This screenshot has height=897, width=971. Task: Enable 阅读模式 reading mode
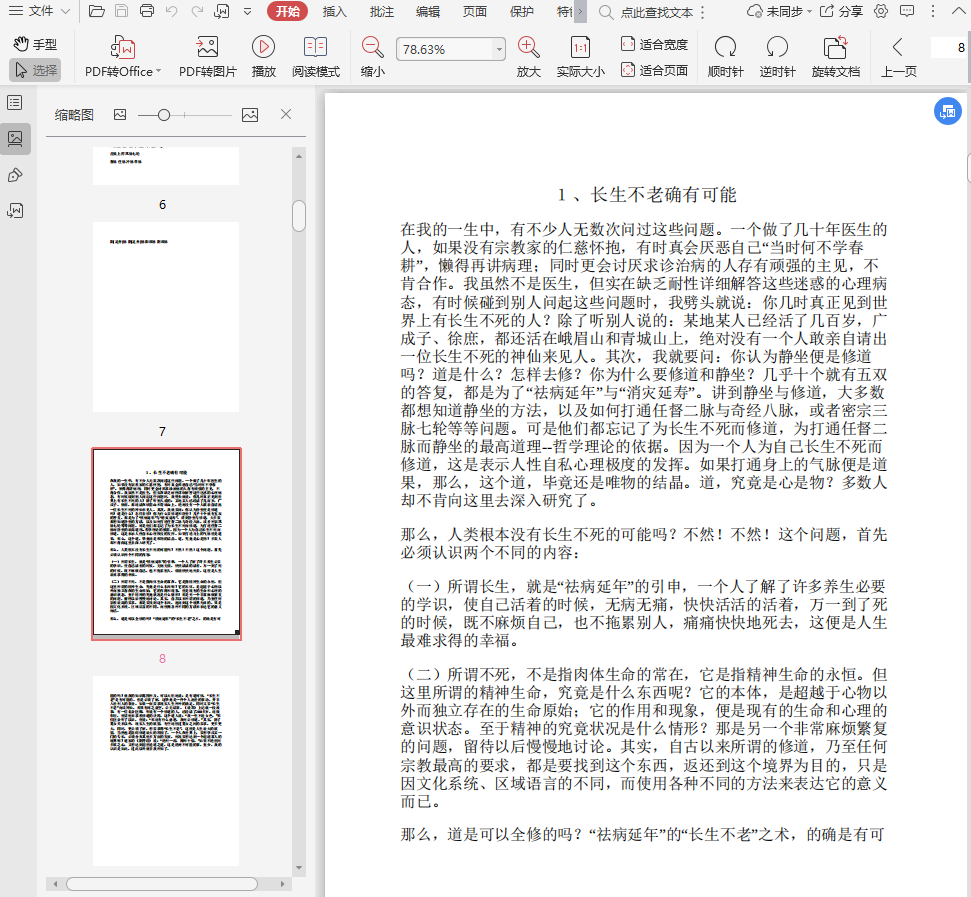click(316, 47)
